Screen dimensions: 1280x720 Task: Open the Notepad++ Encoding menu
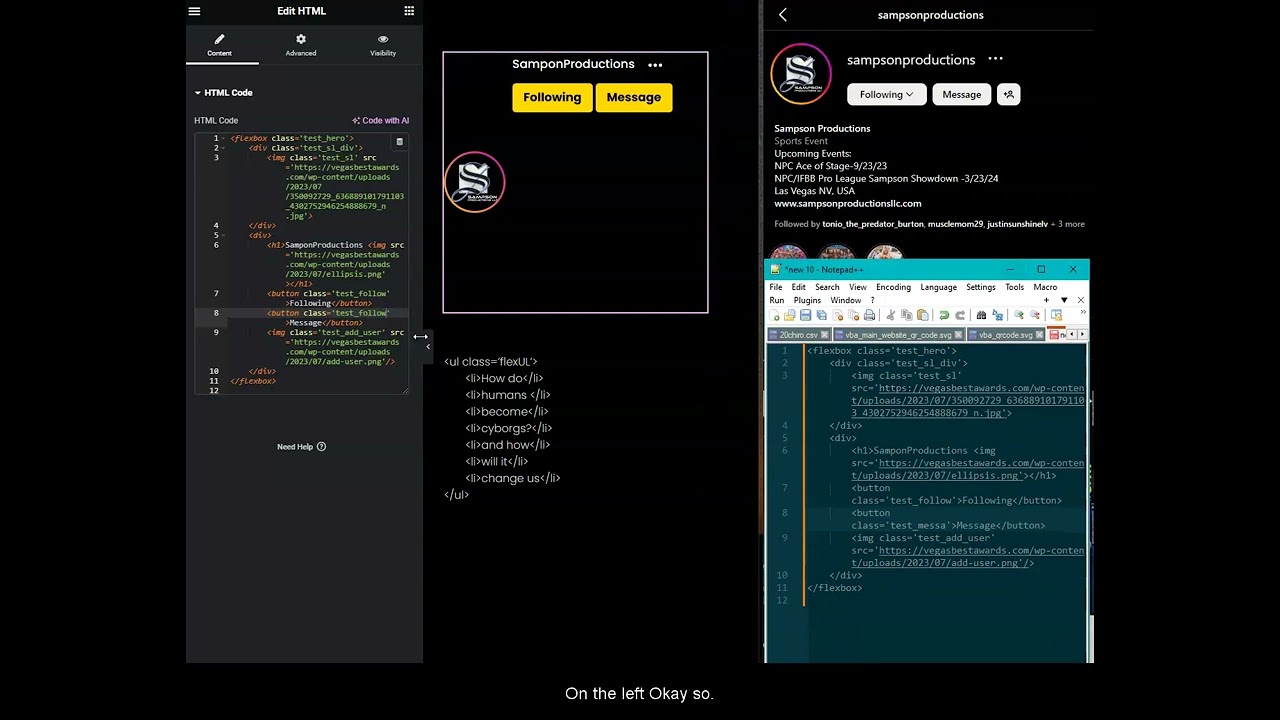[893, 287]
